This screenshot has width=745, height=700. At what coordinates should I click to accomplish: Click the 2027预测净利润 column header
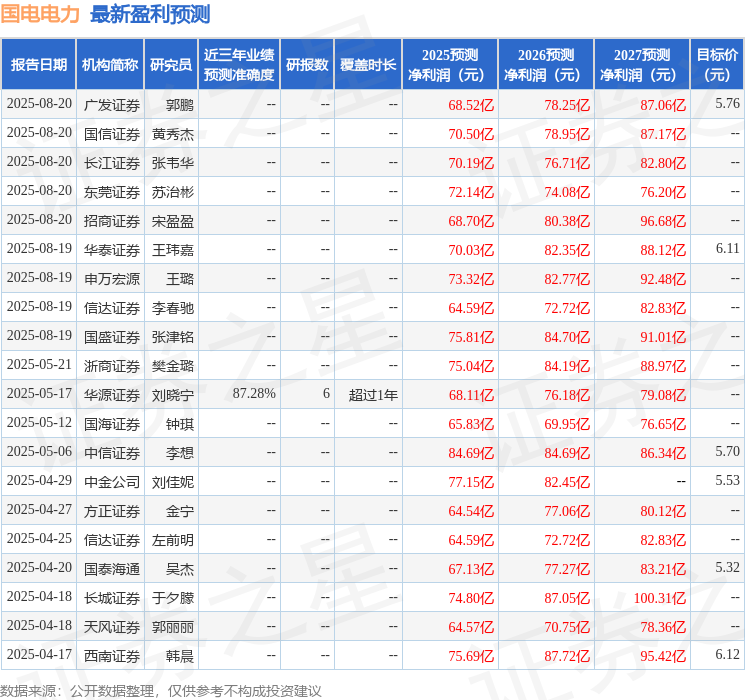pyautogui.click(x=642, y=65)
